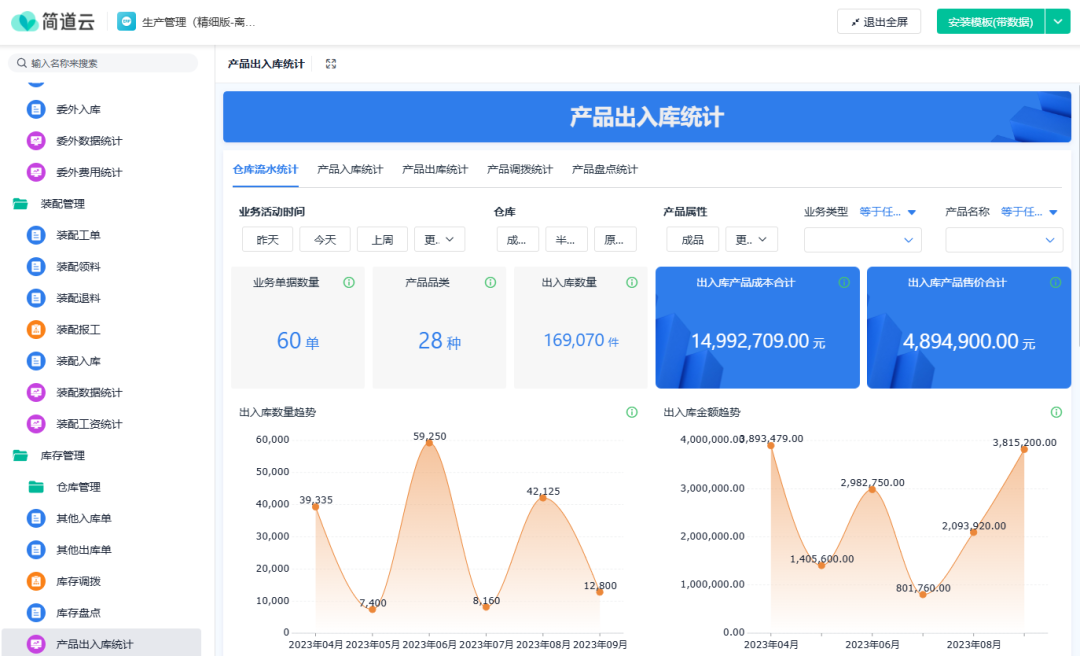Click the info icon on 出入库数量 card
1080x656 pixels.
pos(632,283)
